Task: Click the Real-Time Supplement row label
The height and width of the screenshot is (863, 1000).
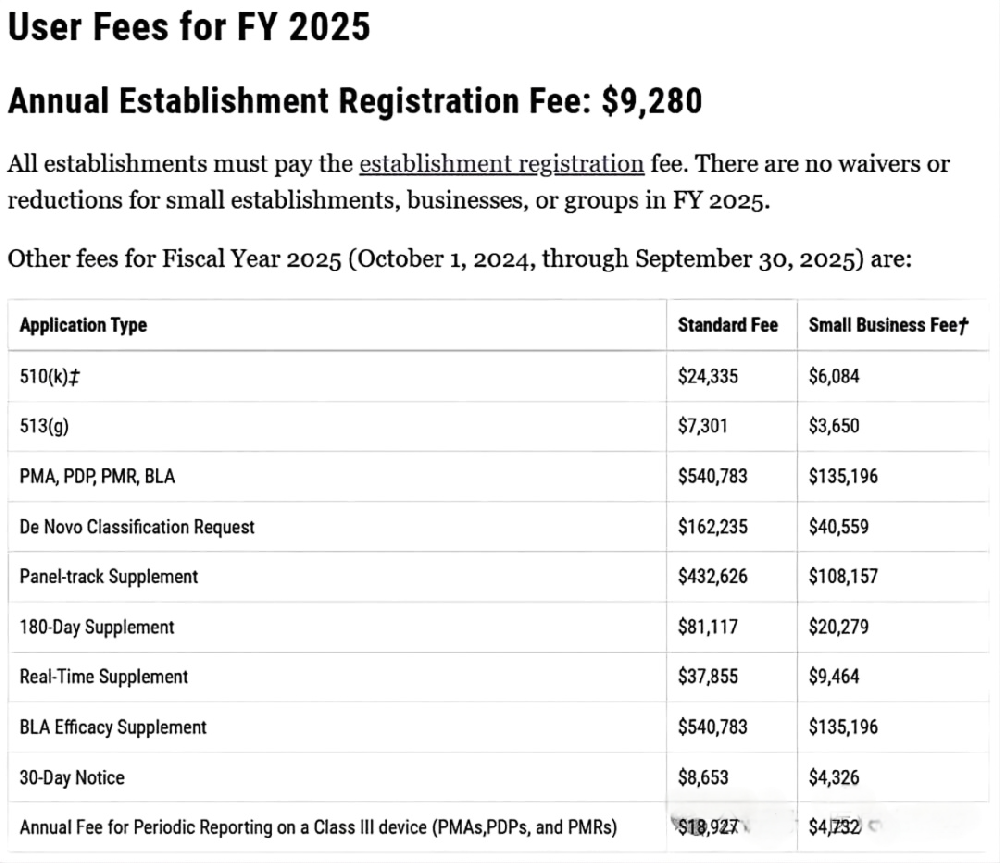Action: [x=104, y=677]
